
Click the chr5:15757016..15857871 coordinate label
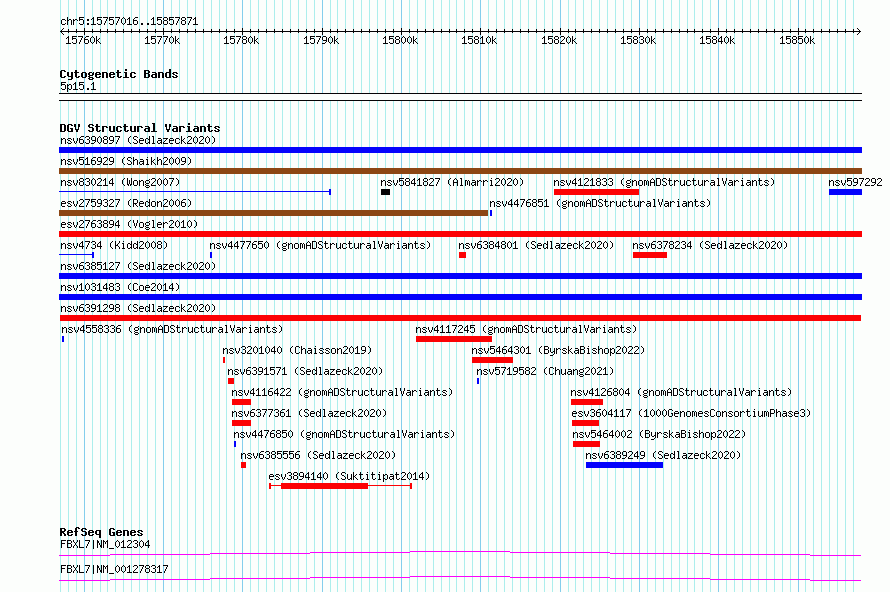tap(129, 22)
